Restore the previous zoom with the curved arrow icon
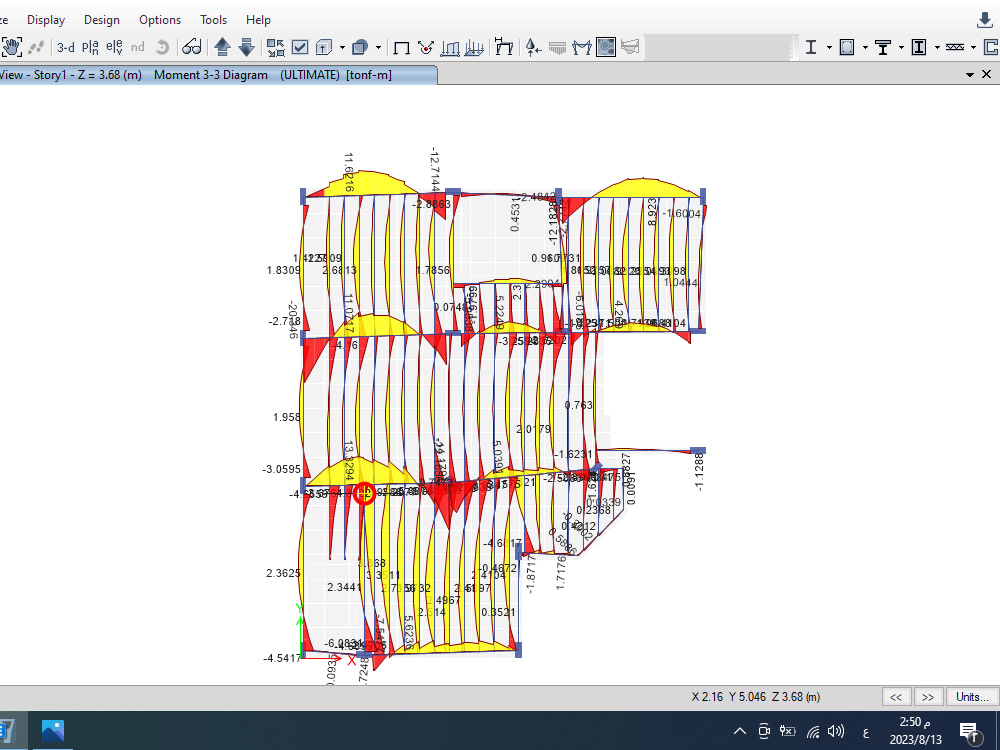Screen dimensions: 1000x750 coord(162,46)
